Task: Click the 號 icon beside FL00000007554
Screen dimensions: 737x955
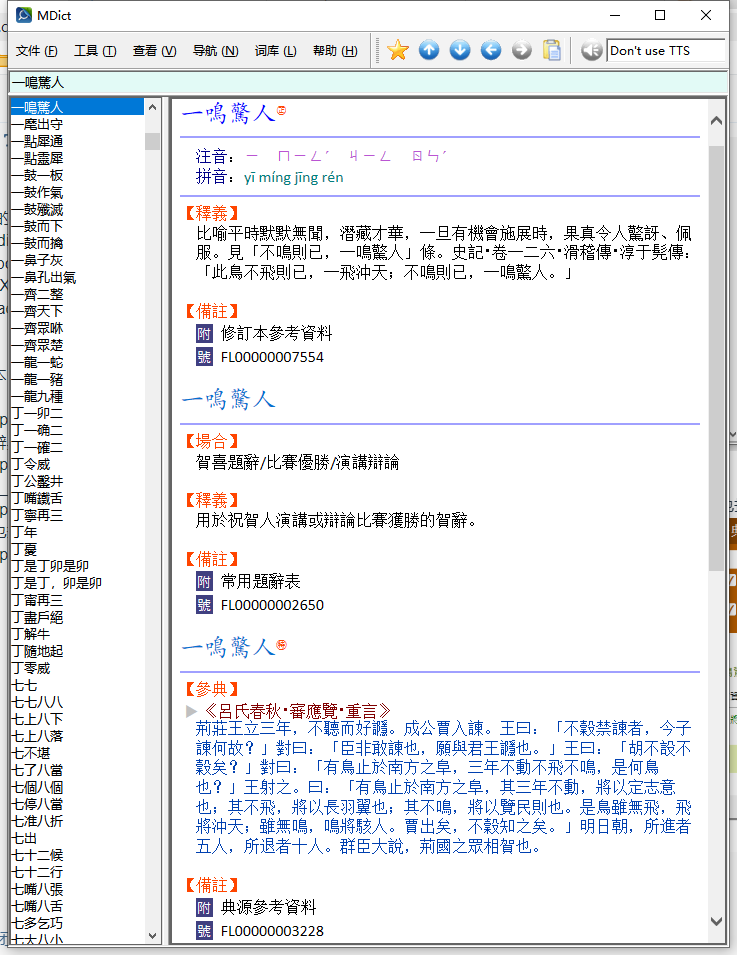Action: pyautogui.click(x=204, y=357)
